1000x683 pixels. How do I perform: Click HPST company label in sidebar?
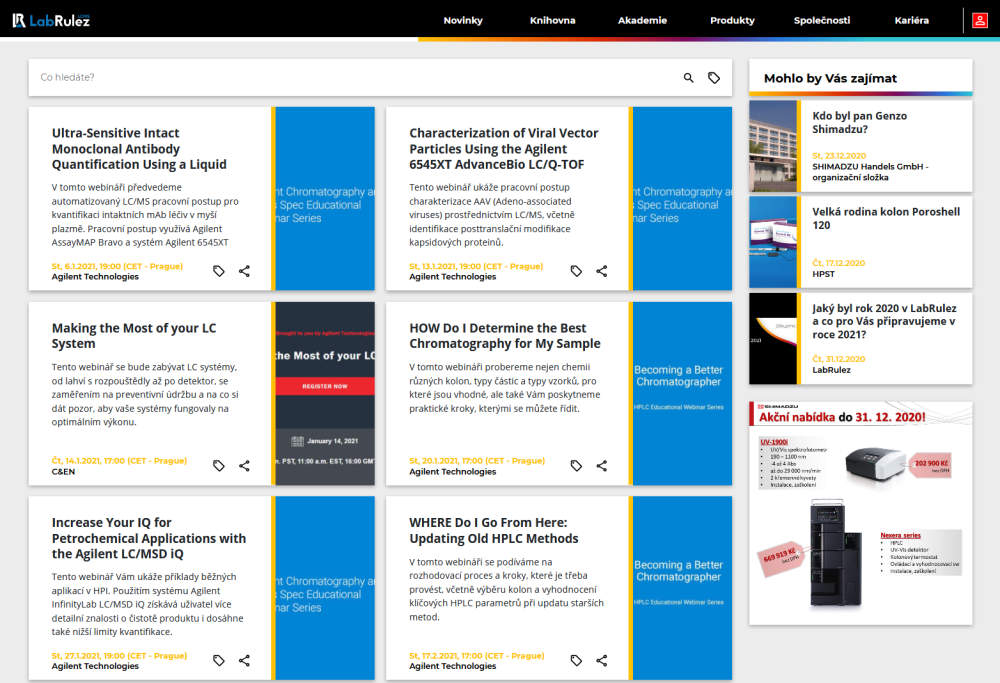point(823,274)
